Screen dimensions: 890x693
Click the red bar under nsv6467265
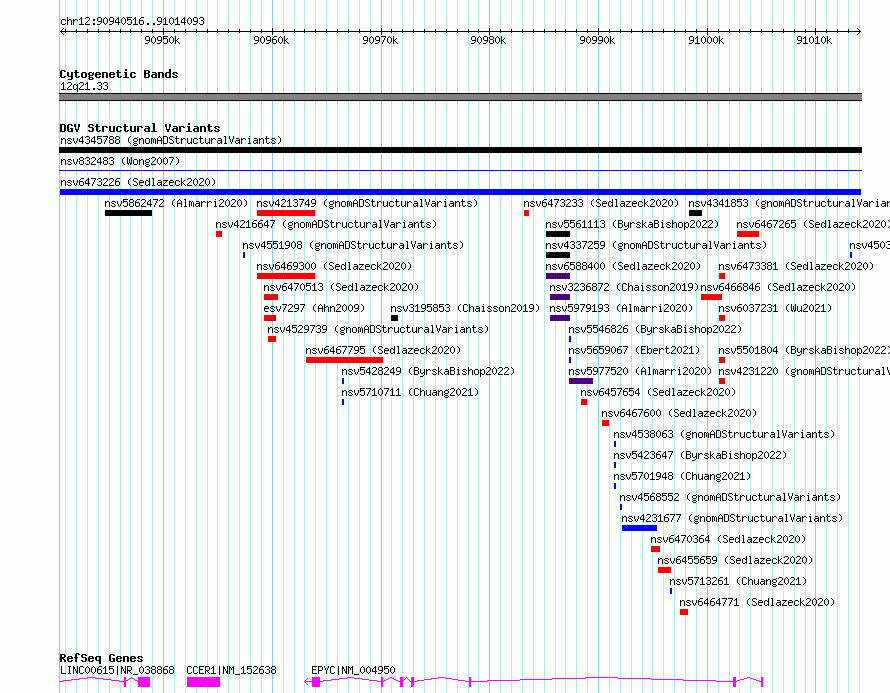748,234
